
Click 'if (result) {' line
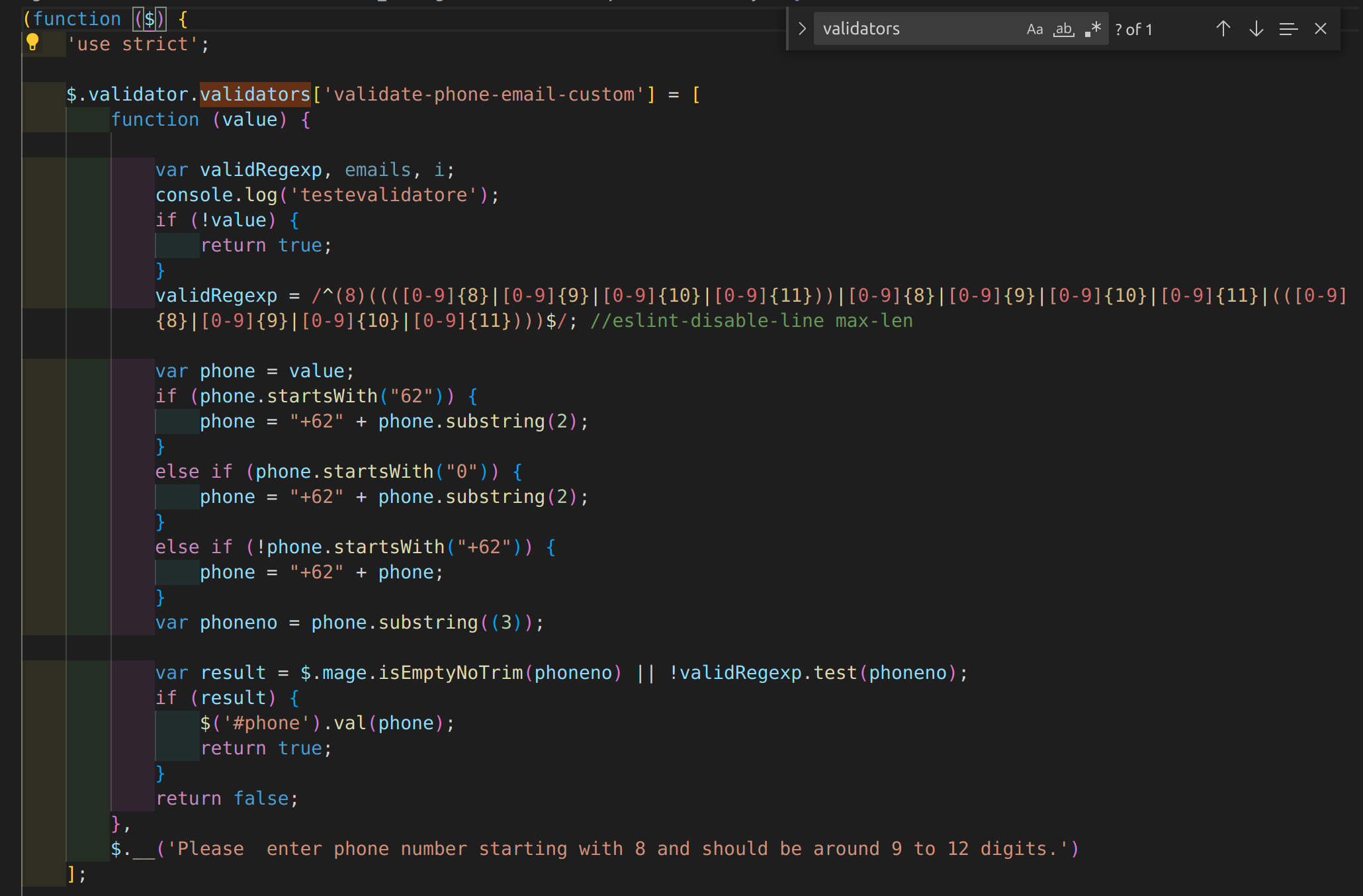228,698
